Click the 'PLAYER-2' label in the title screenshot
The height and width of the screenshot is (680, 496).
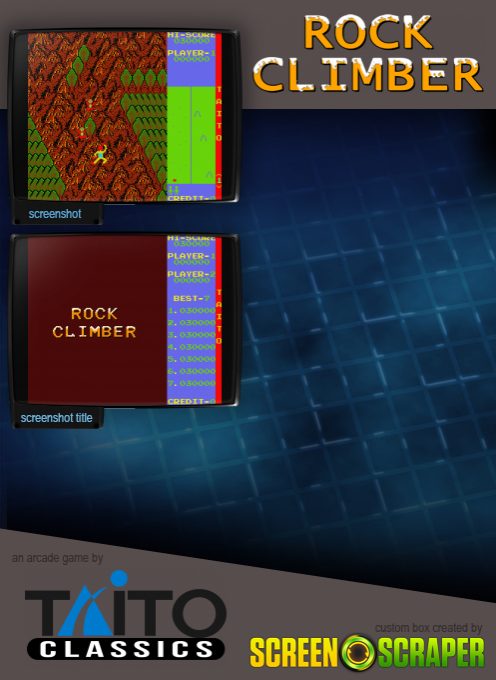pos(191,274)
